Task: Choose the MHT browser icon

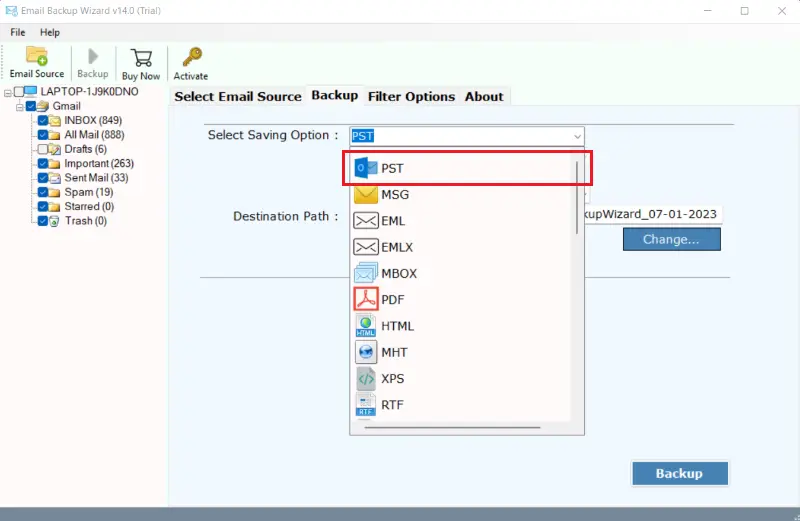Action: pos(365,352)
